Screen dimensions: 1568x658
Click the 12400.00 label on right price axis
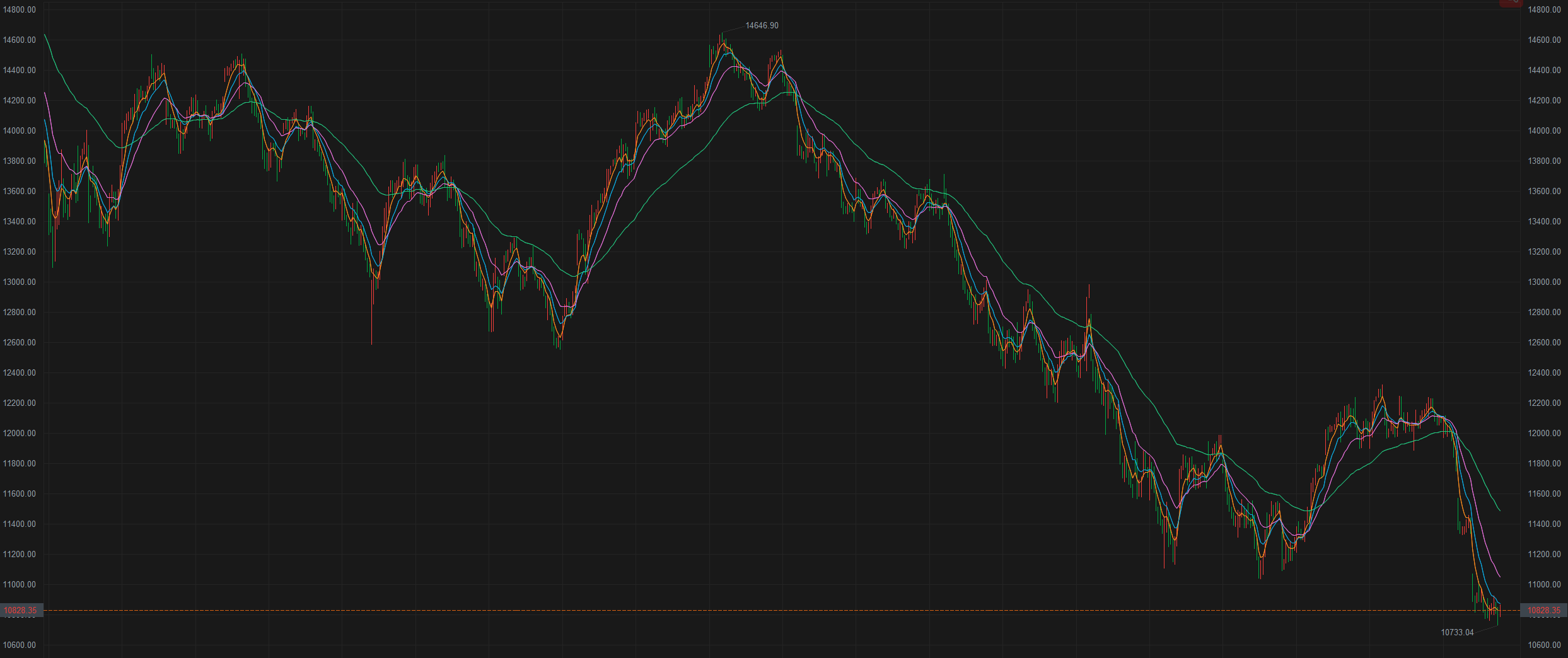[x=1544, y=372]
